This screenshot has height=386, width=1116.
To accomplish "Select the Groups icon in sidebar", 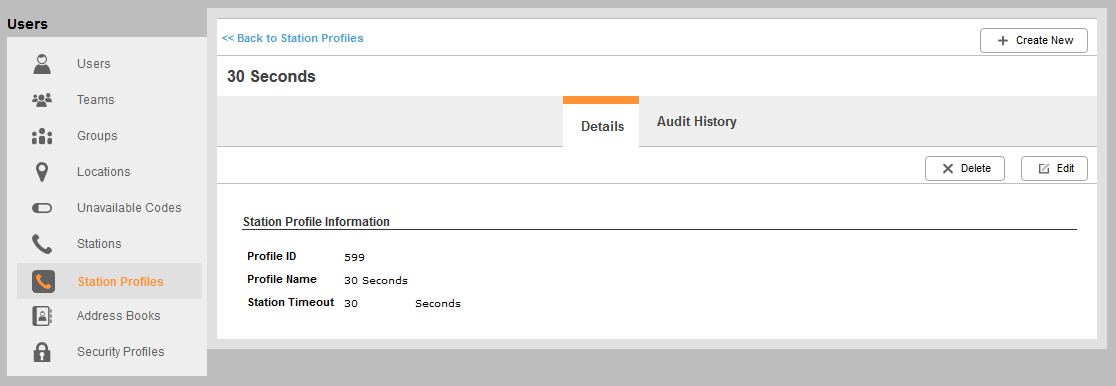I will point(43,136).
